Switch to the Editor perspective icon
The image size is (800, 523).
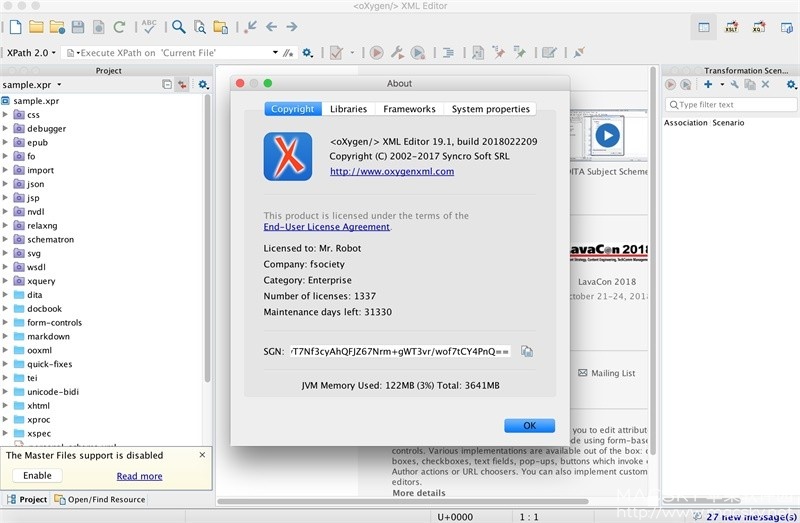tap(704, 27)
